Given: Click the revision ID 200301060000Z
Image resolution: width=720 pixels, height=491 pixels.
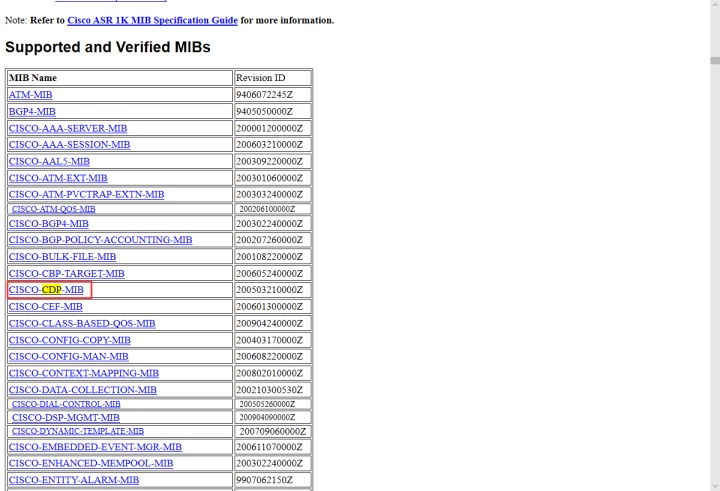Looking at the screenshot, I should (270, 178).
